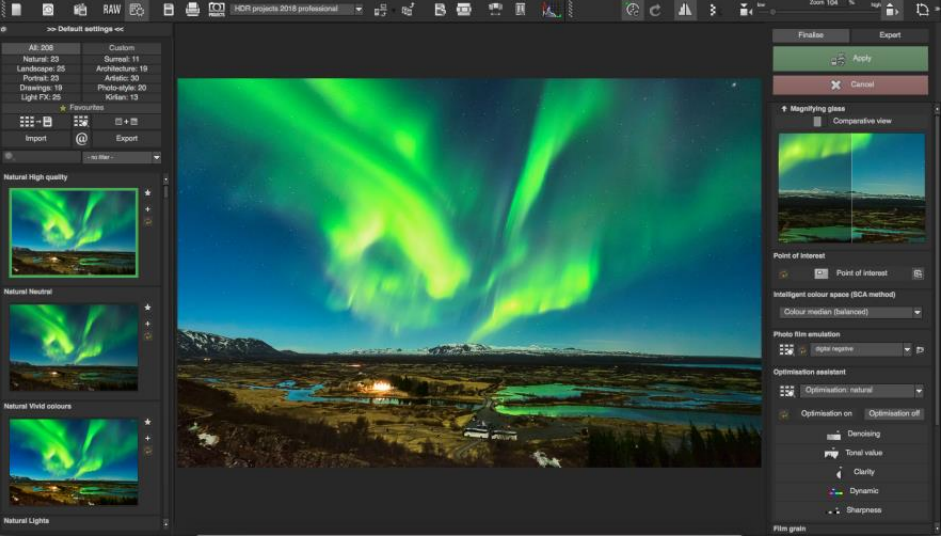This screenshot has width=941, height=536.
Task: Switch to the Expert tab
Action: coord(889,35)
